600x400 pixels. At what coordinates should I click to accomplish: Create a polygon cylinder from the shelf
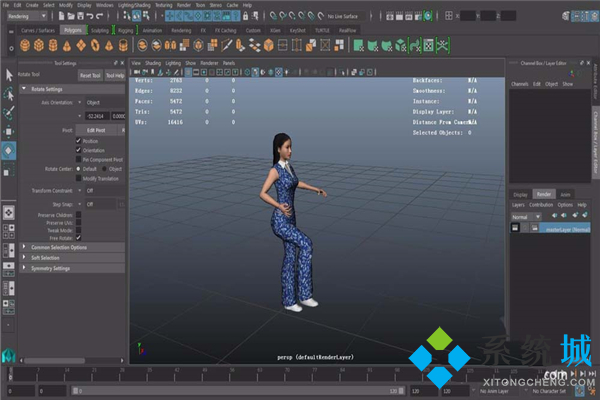pos(52,45)
